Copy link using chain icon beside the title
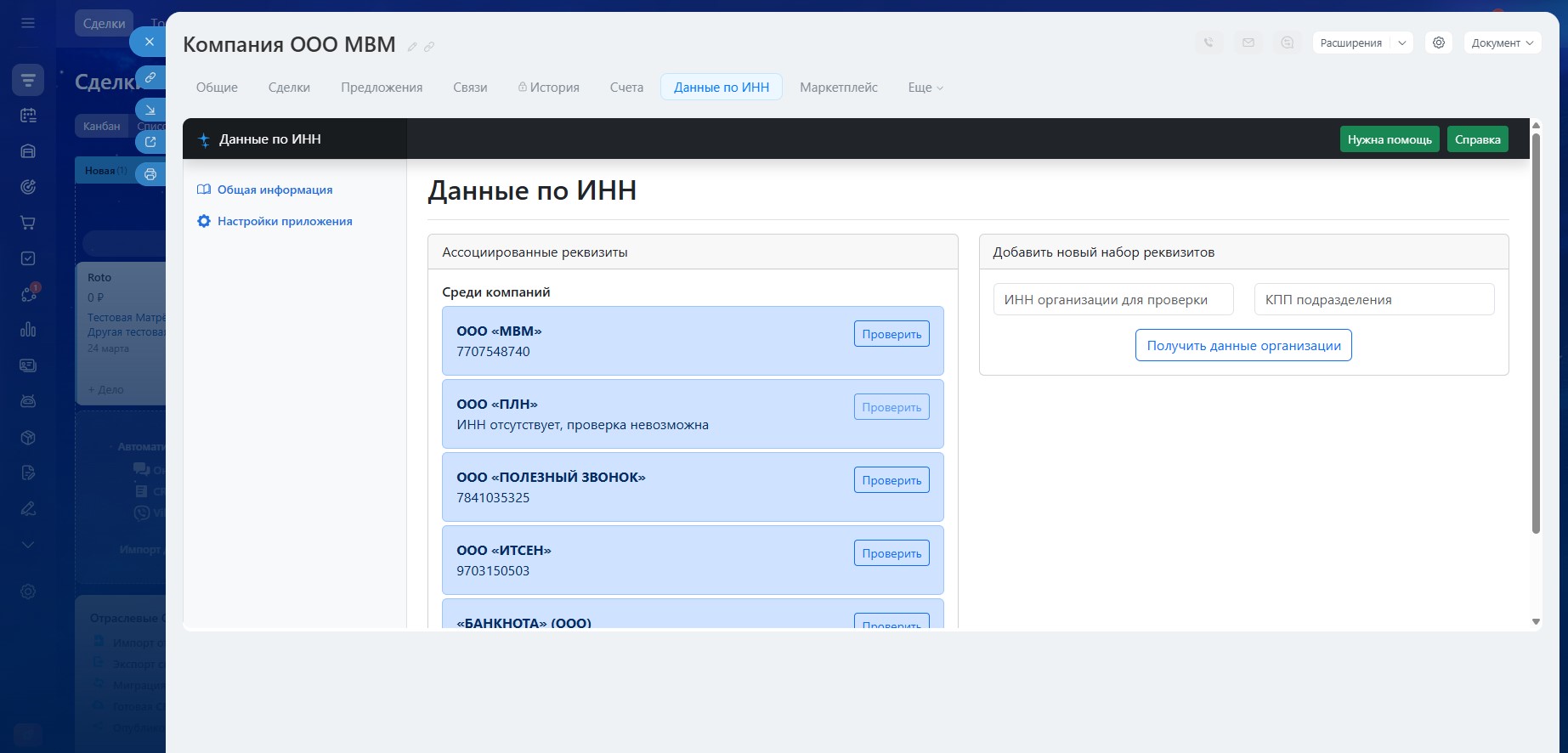The image size is (1568, 753). point(429,47)
